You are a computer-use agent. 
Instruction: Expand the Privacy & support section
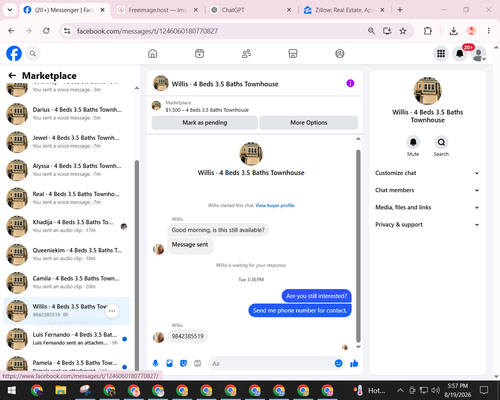[x=426, y=225]
